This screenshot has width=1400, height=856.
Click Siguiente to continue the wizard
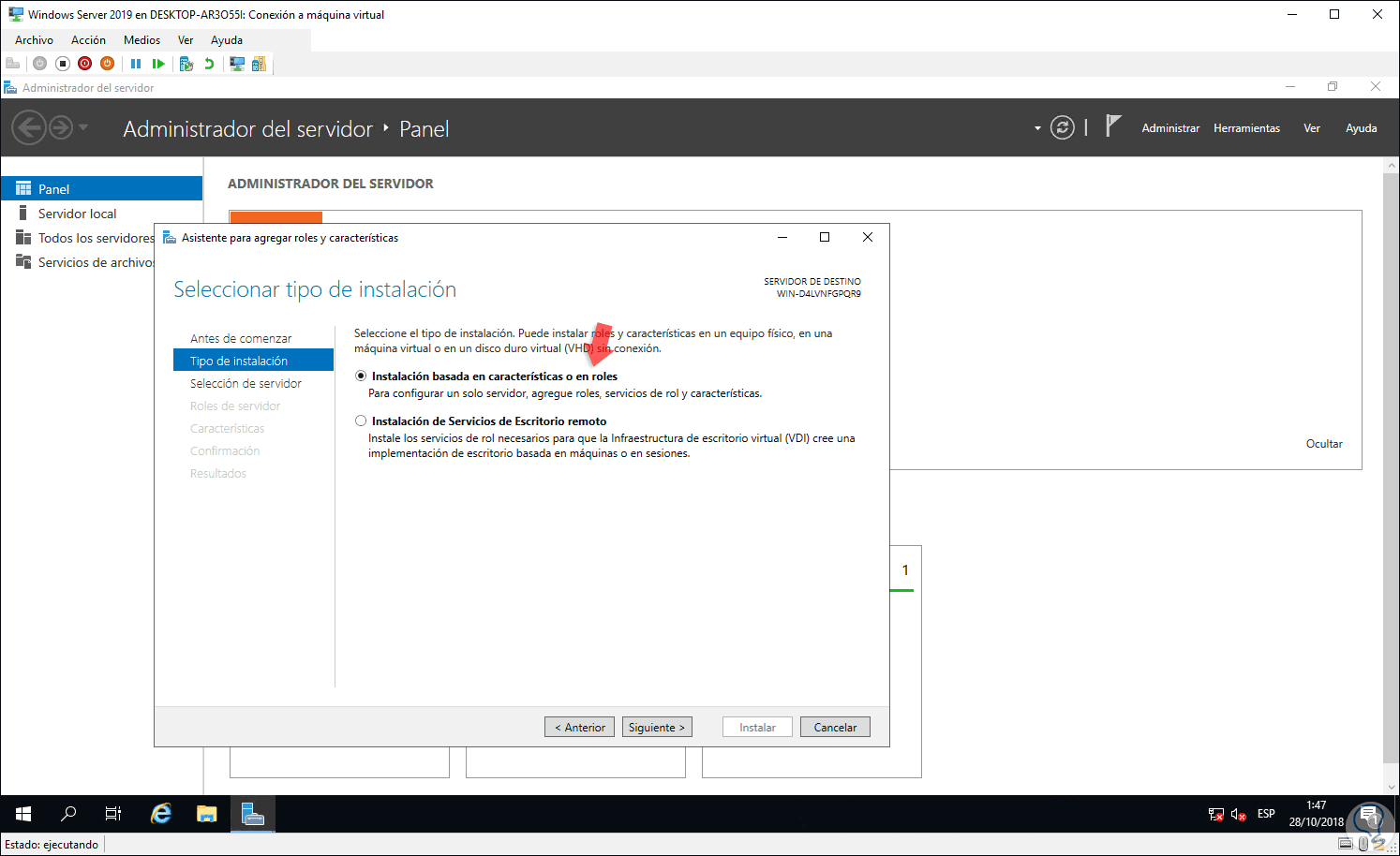coord(657,728)
